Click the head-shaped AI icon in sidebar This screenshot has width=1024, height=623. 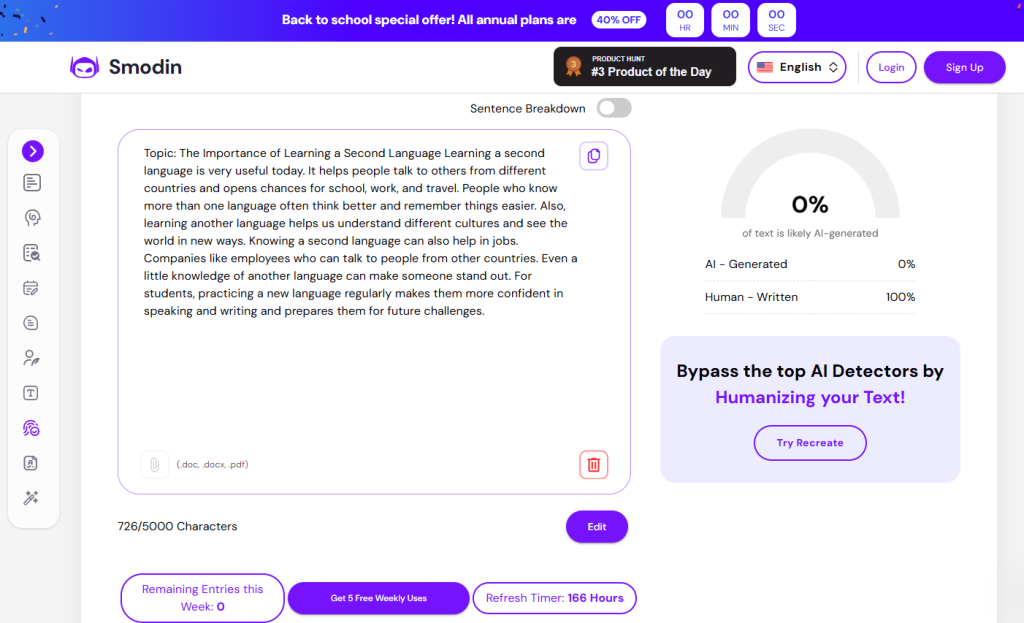(x=33, y=218)
